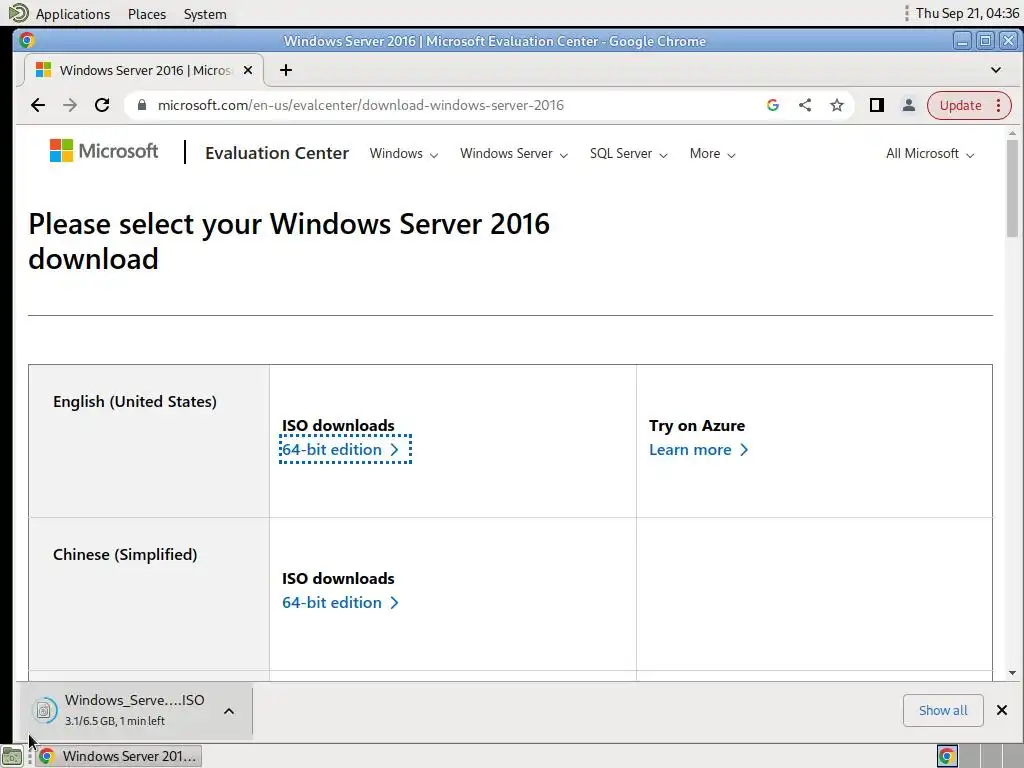Open Azure Learn more link

click(698, 449)
